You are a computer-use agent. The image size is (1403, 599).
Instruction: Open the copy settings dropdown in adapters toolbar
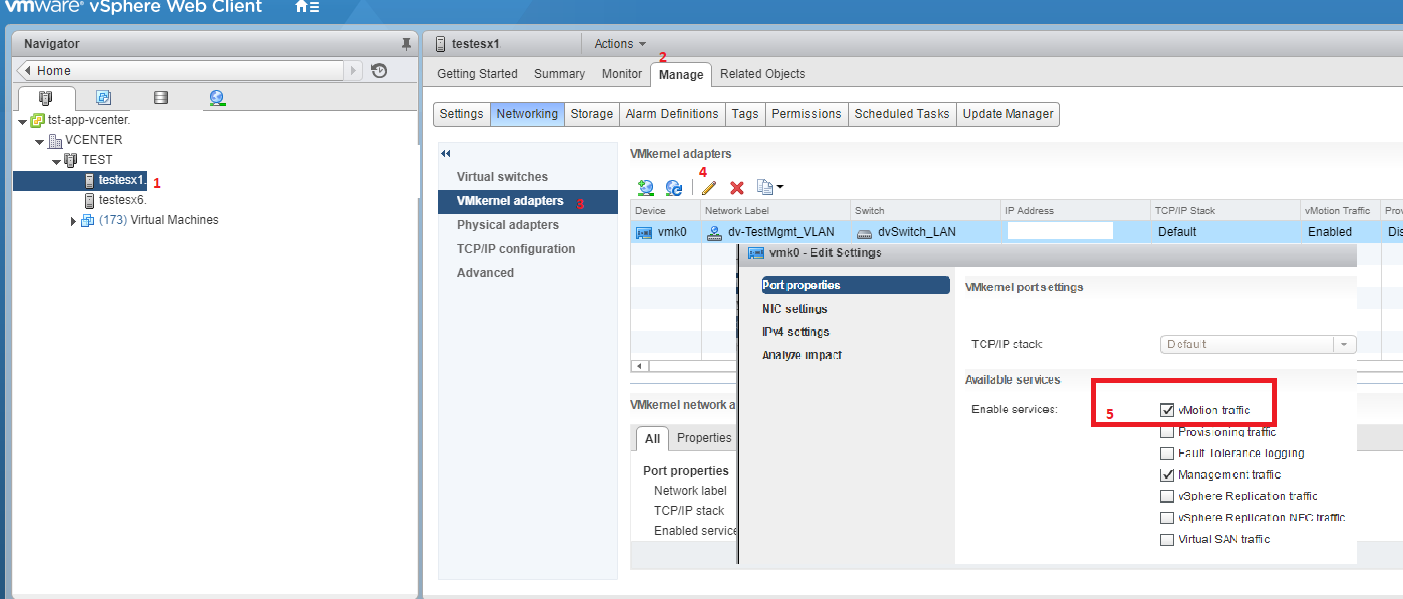click(x=770, y=187)
